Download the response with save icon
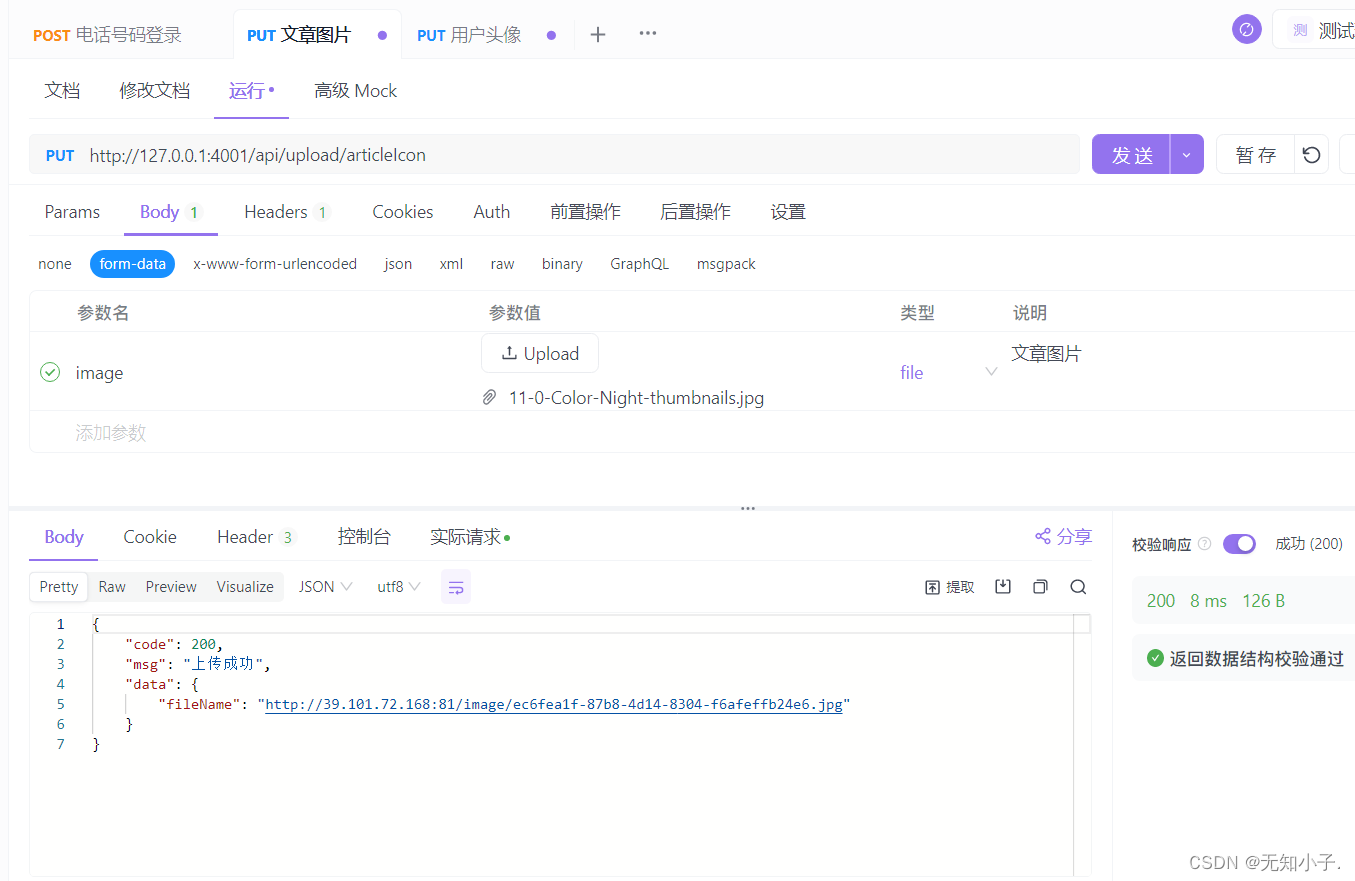Image resolution: width=1355 pixels, height=881 pixels. [x=1003, y=587]
